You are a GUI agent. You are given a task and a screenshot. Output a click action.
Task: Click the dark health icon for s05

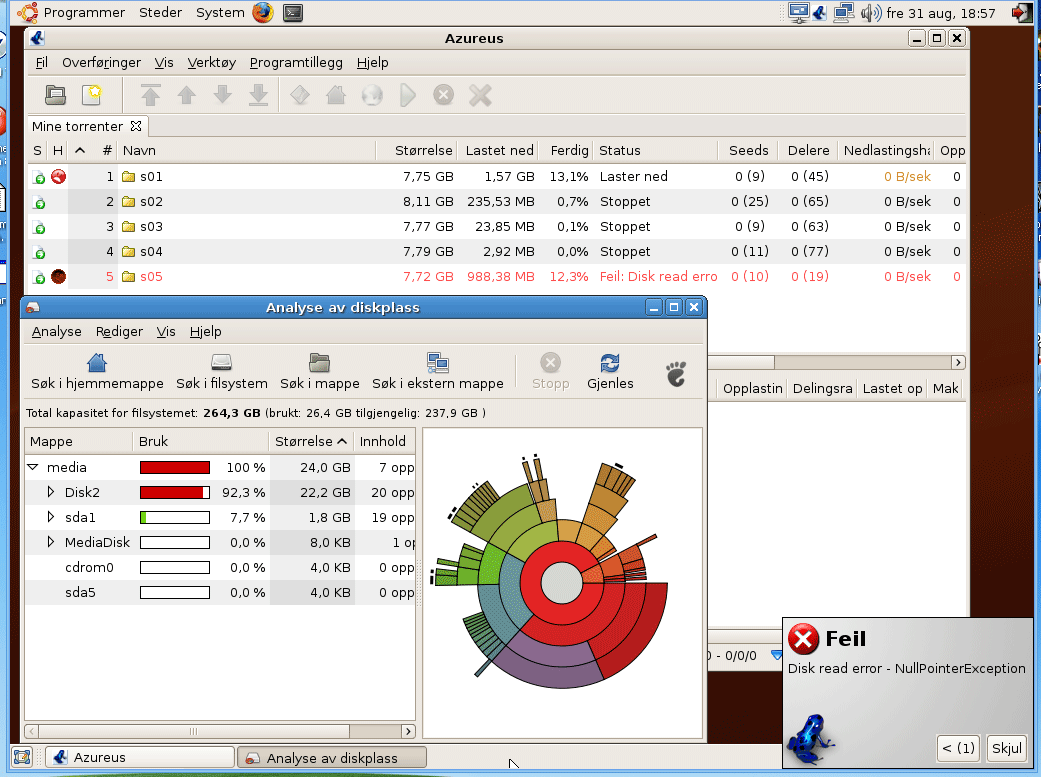tap(58, 276)
